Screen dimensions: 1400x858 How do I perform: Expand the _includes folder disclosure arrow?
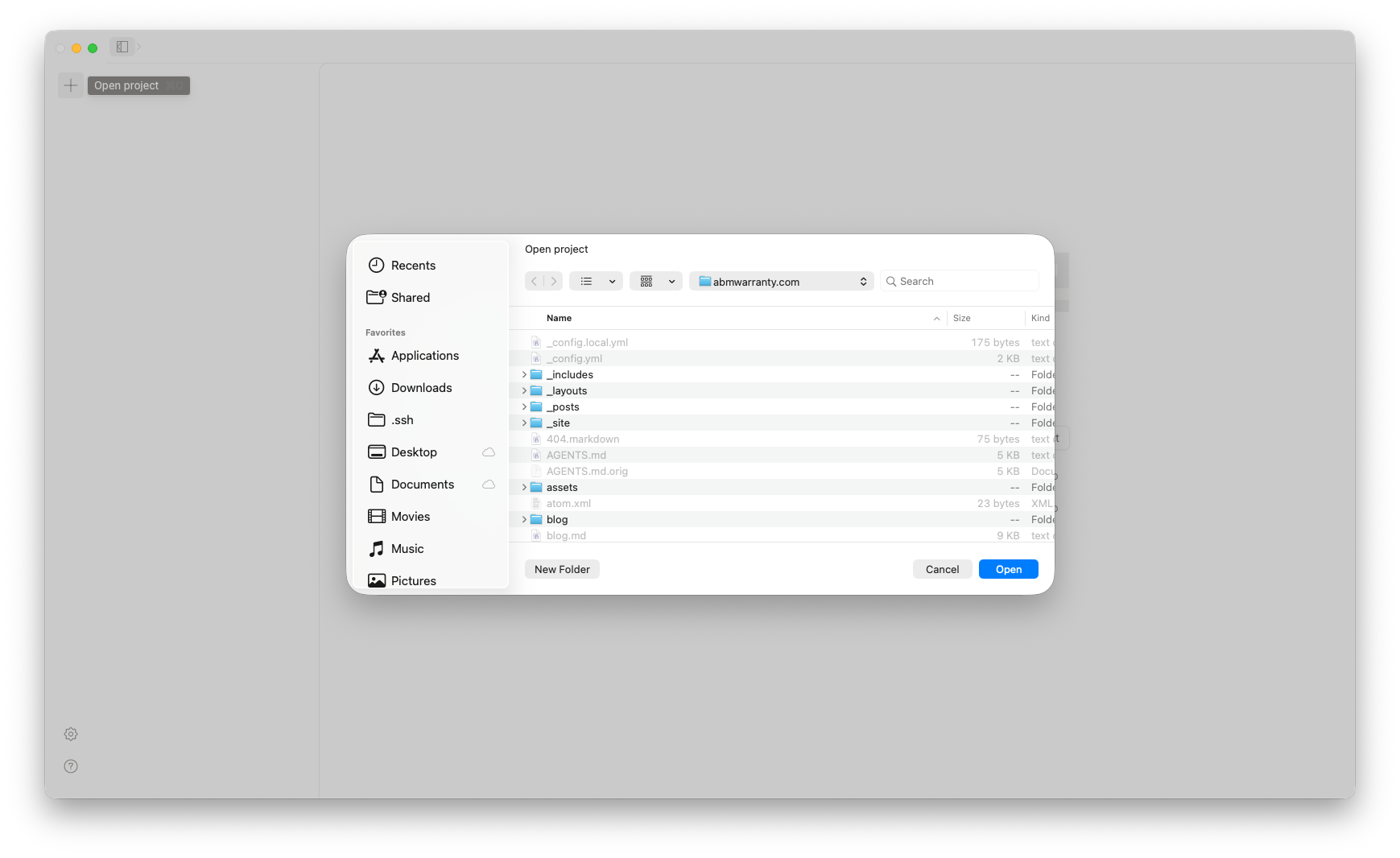point(524,375)
